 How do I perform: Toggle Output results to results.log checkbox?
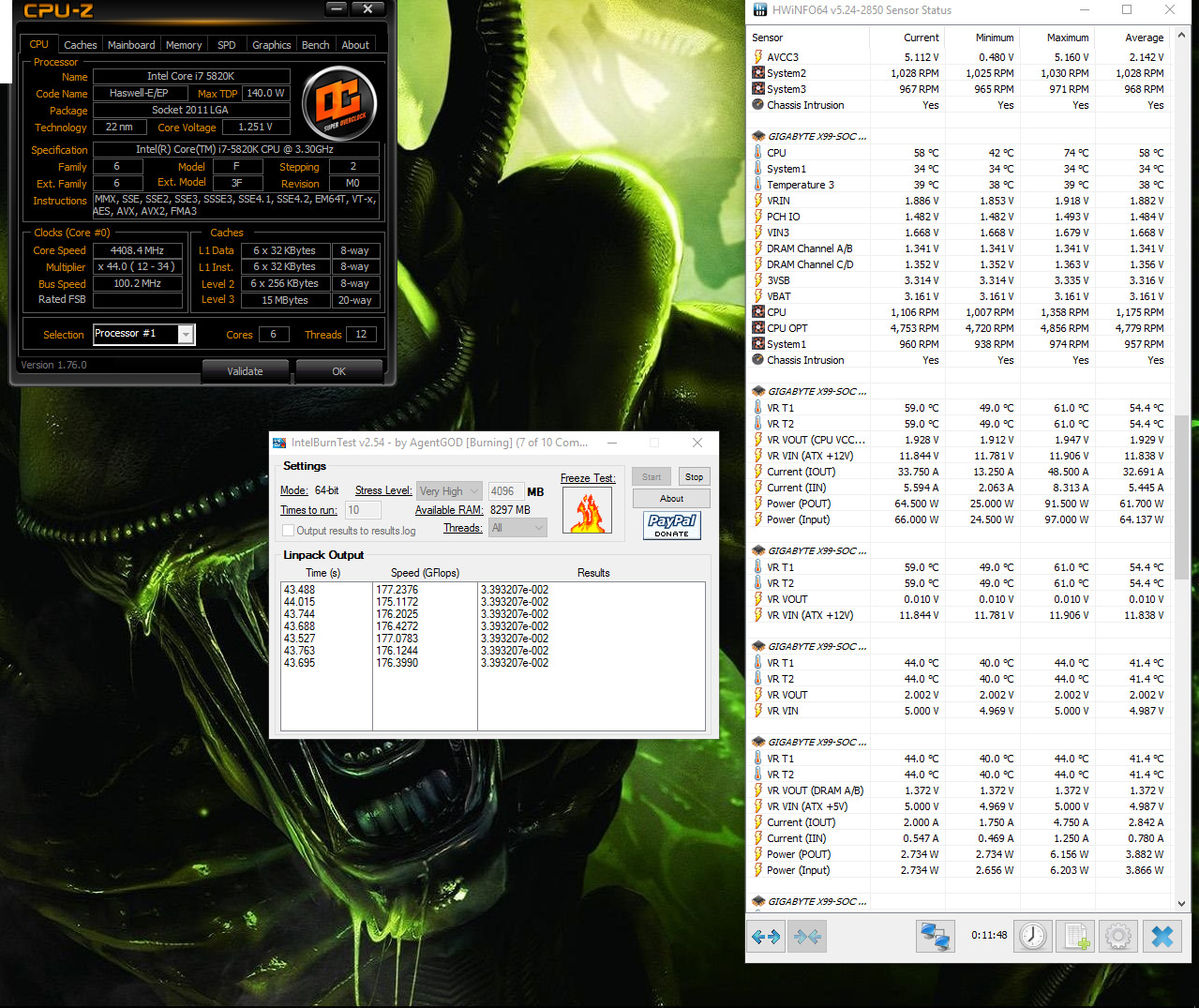(289, 531)
